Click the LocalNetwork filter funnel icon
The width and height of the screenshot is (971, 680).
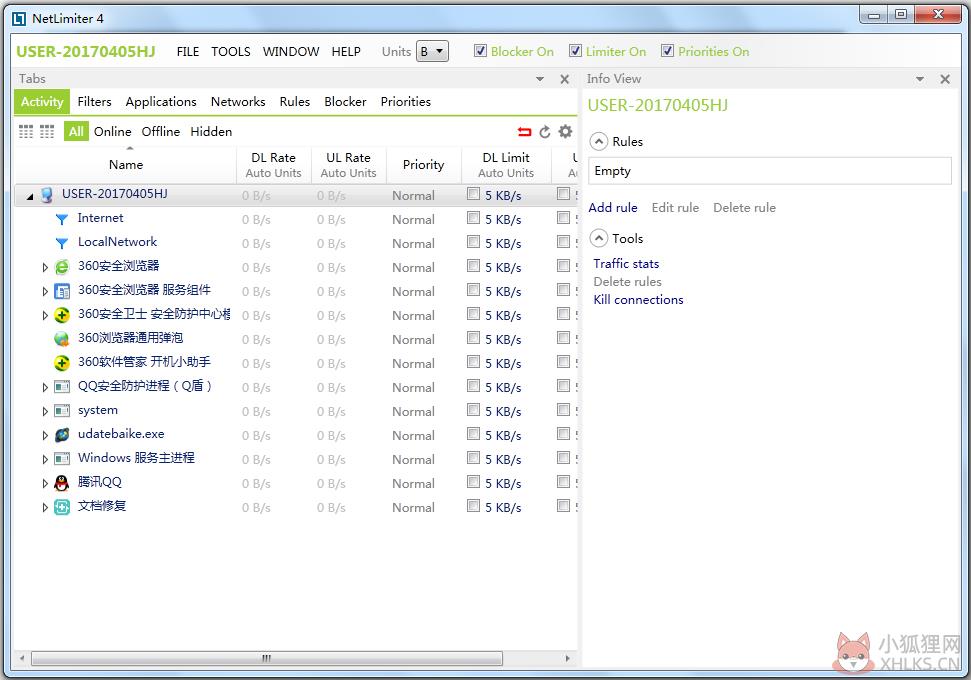[61, 243]
